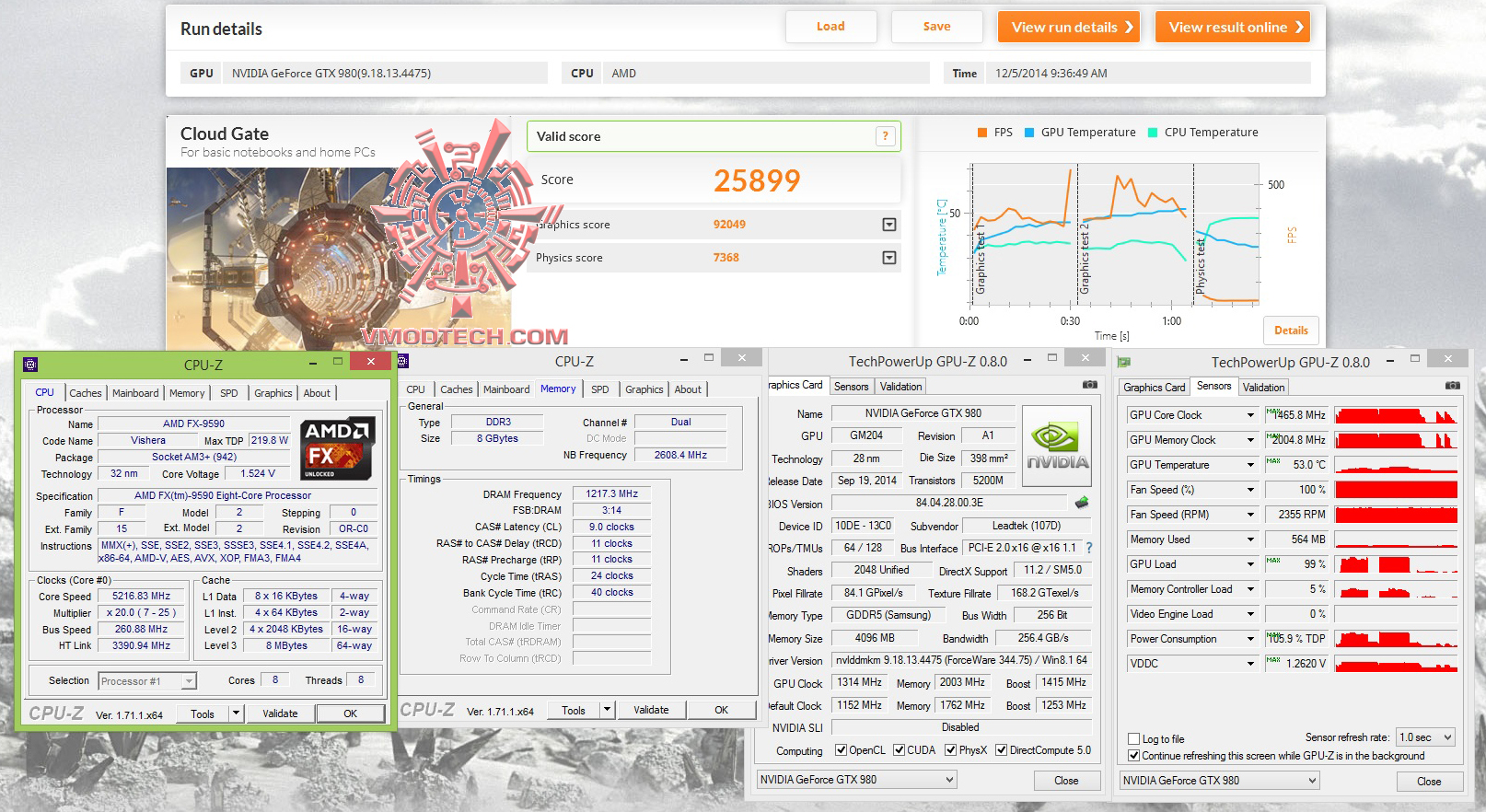Click the score value 25899
The image size is (1486, 812).
point(757,180)
